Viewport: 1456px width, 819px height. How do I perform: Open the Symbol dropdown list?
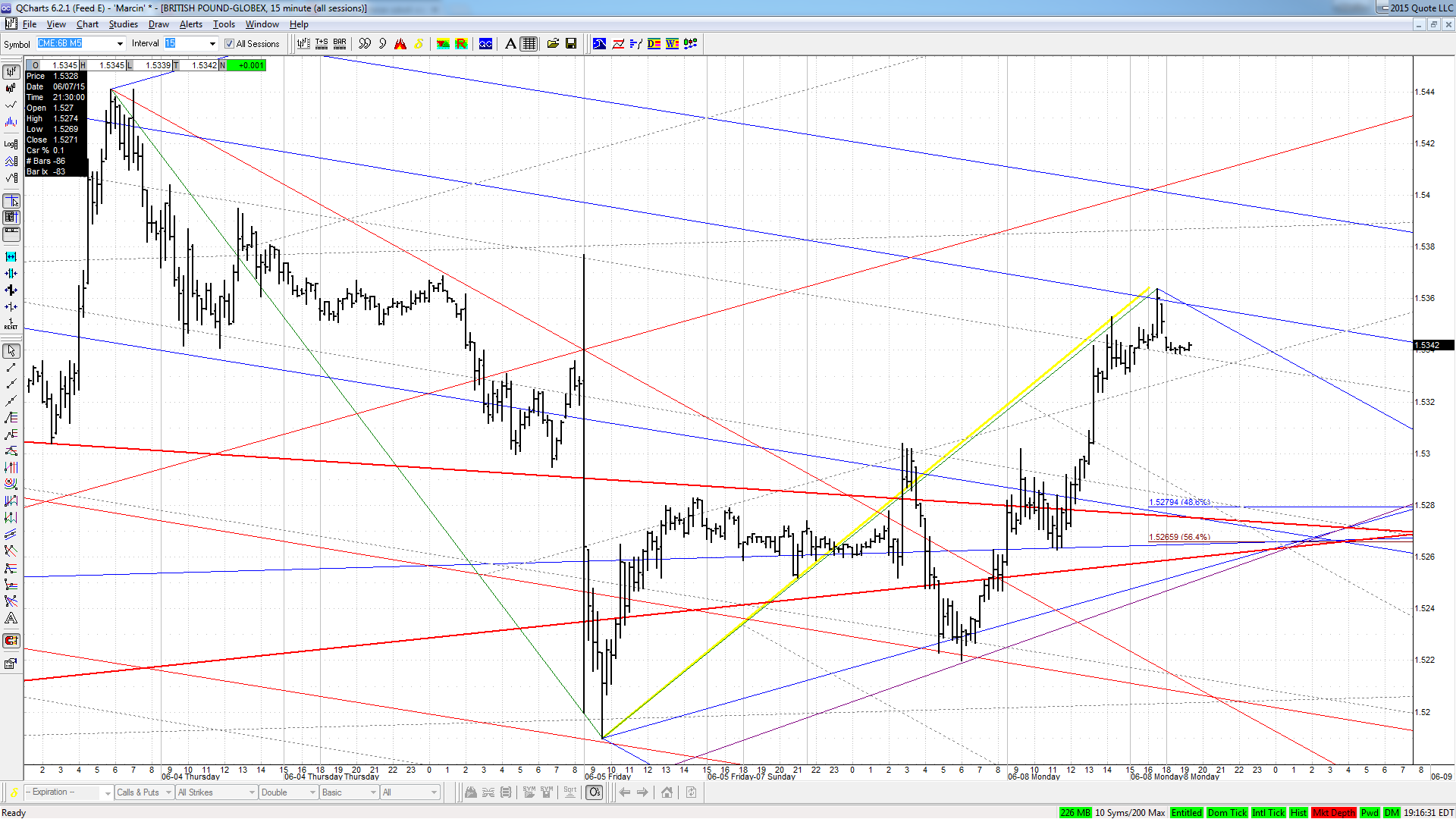[x=120, y=44]
